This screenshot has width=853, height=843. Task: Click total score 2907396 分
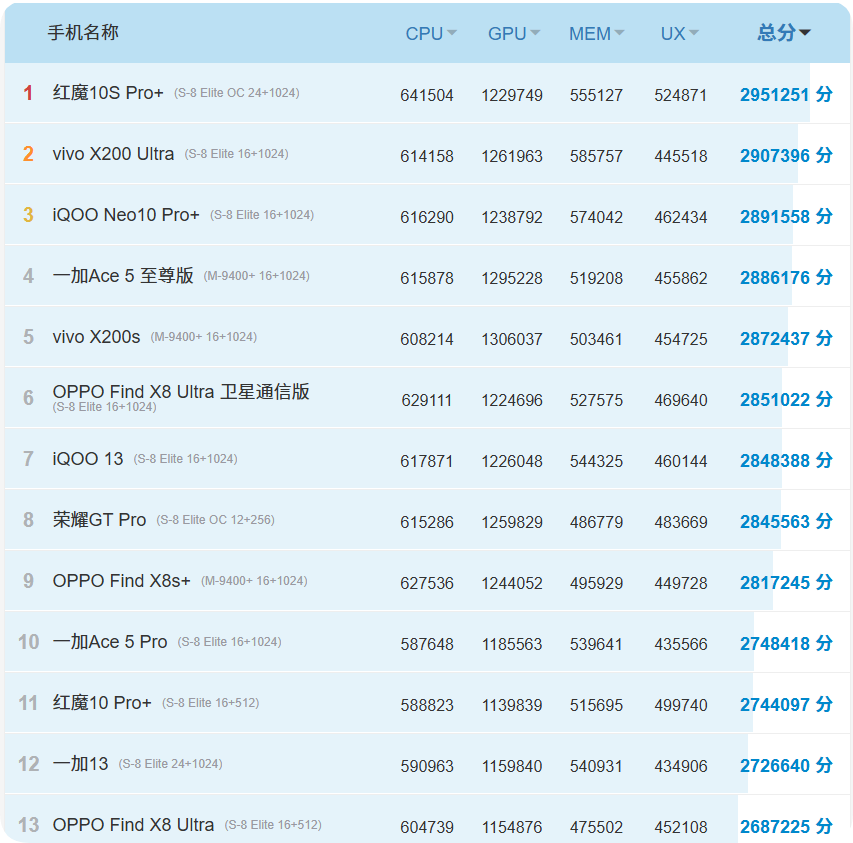tap(786, 156)
